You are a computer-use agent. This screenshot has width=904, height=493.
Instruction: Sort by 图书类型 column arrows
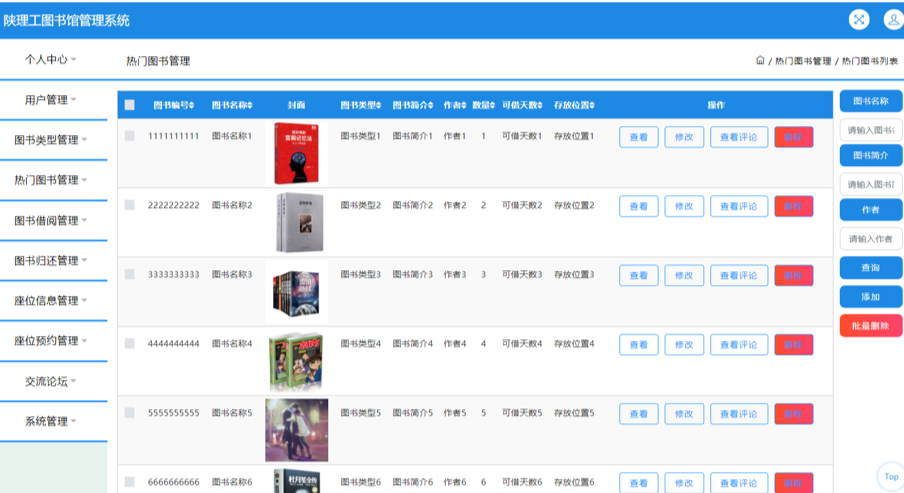pyautogui.click(x=378, y=105)
